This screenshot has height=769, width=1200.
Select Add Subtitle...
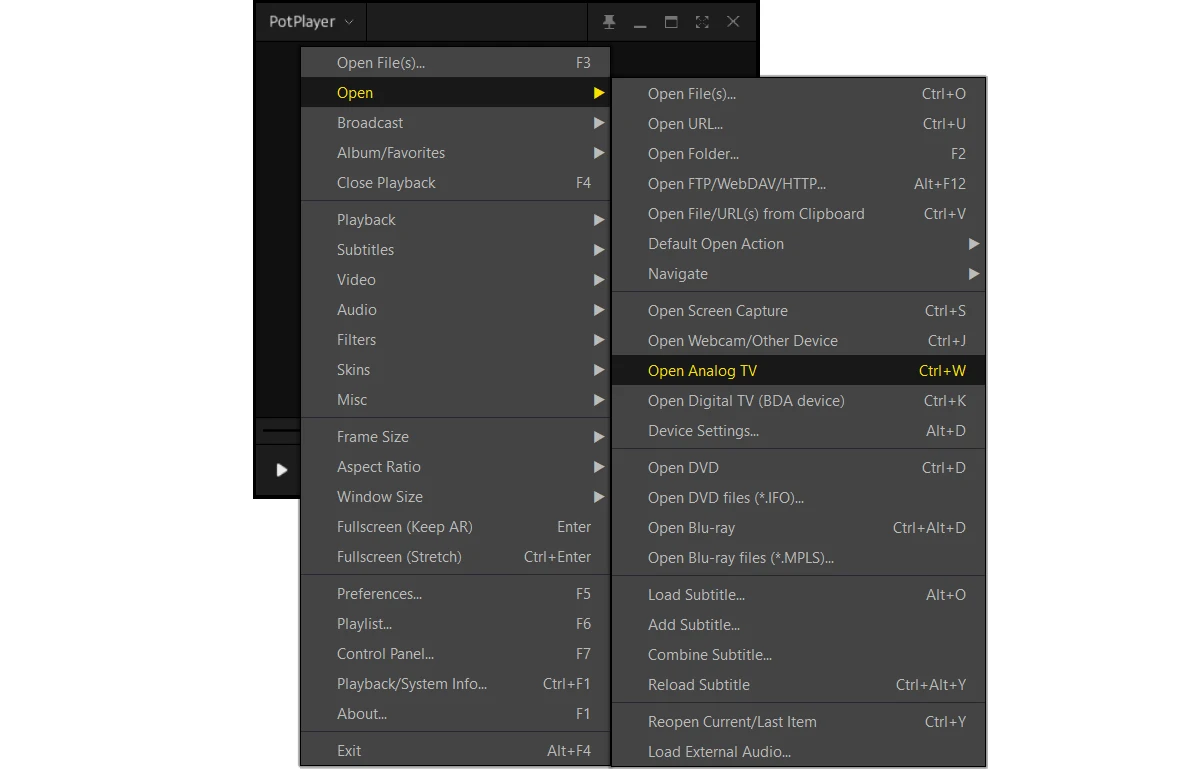pos(798,625)
